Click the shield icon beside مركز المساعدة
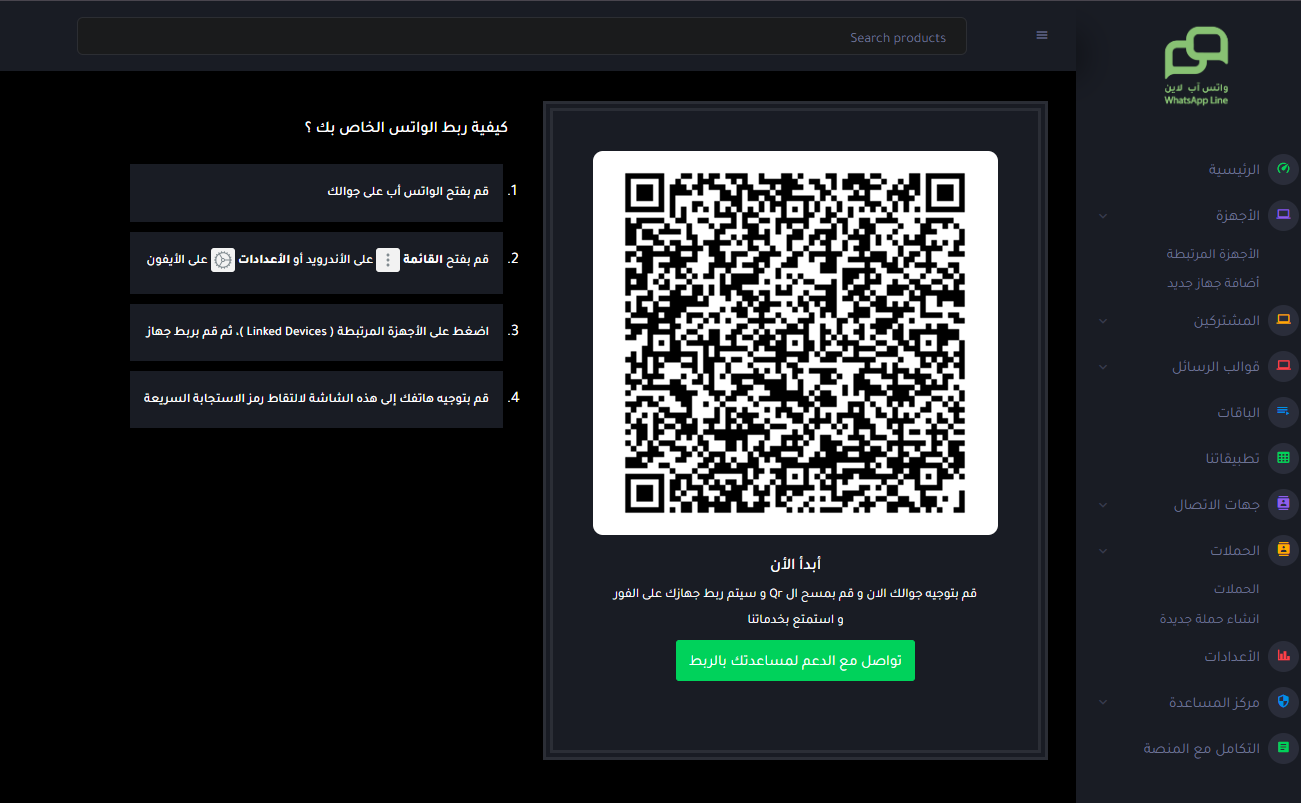The height and width of the screenshot is (803, 1301). pyautogui.click(x=1282, y=702)
